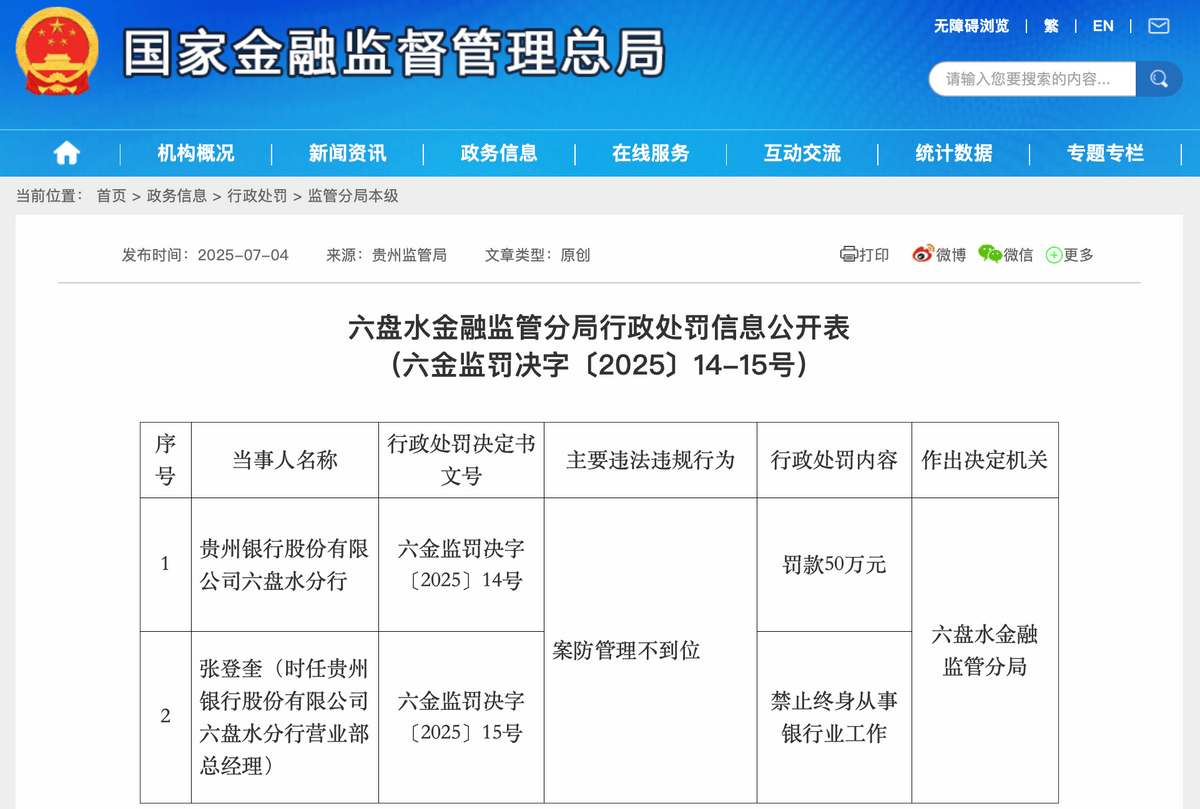Click the 序号 column header

pyautogui.click(x=165, y=460)
